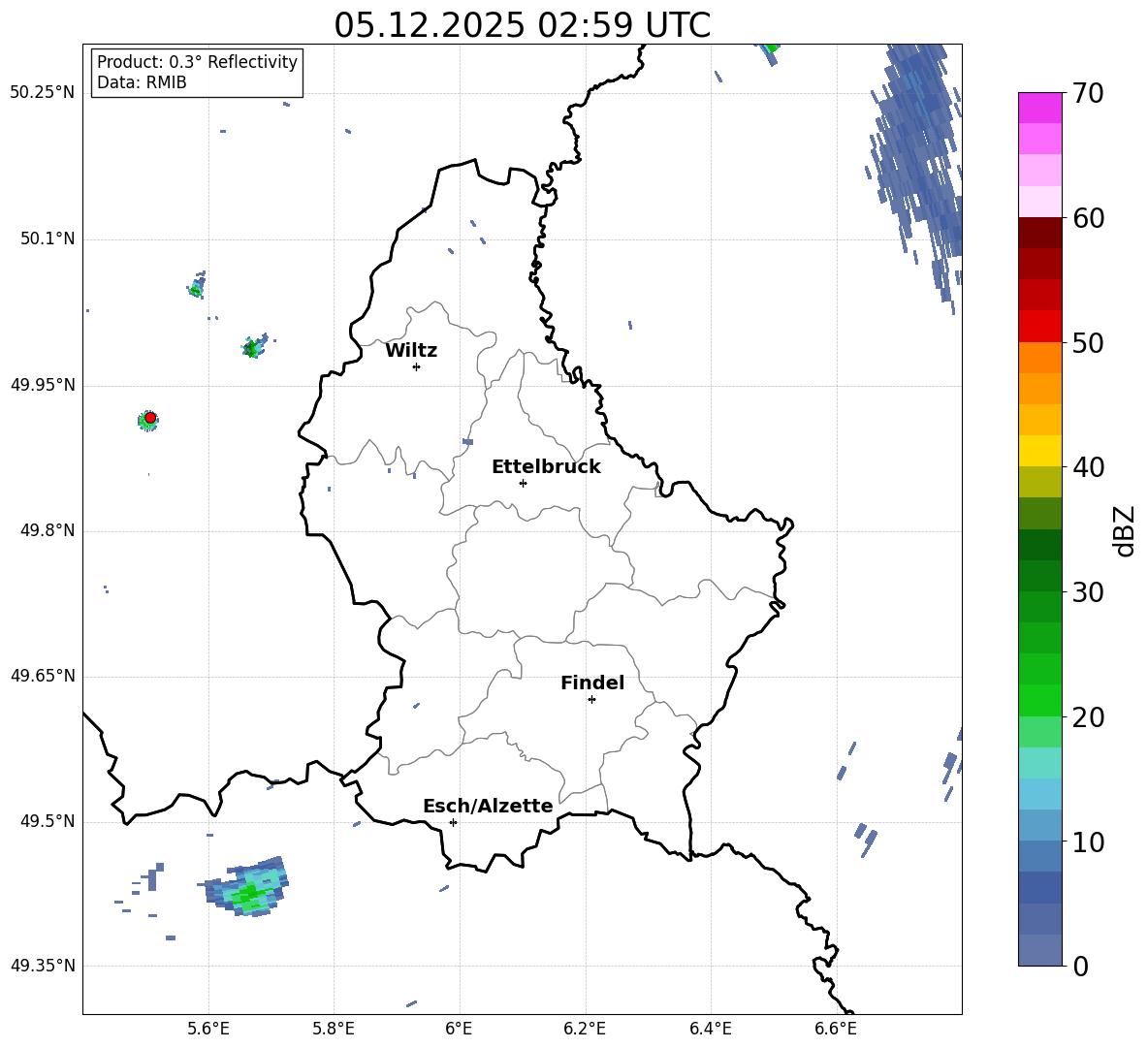Click the dBZ colorbar label
The image size is (1148, 1048).
(x=1124, y=530)
